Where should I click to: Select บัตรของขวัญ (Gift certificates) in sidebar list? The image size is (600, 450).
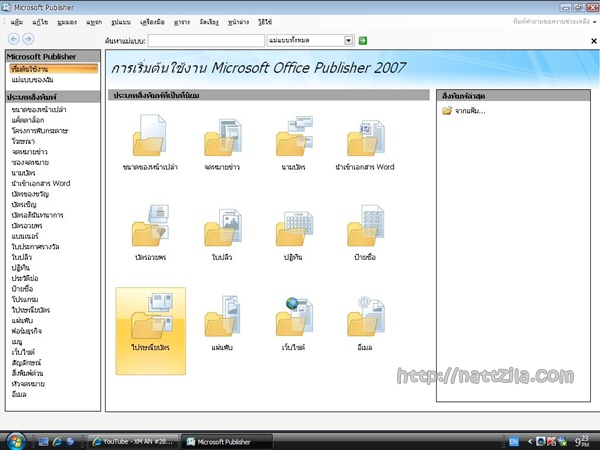[x=30, y=194]
